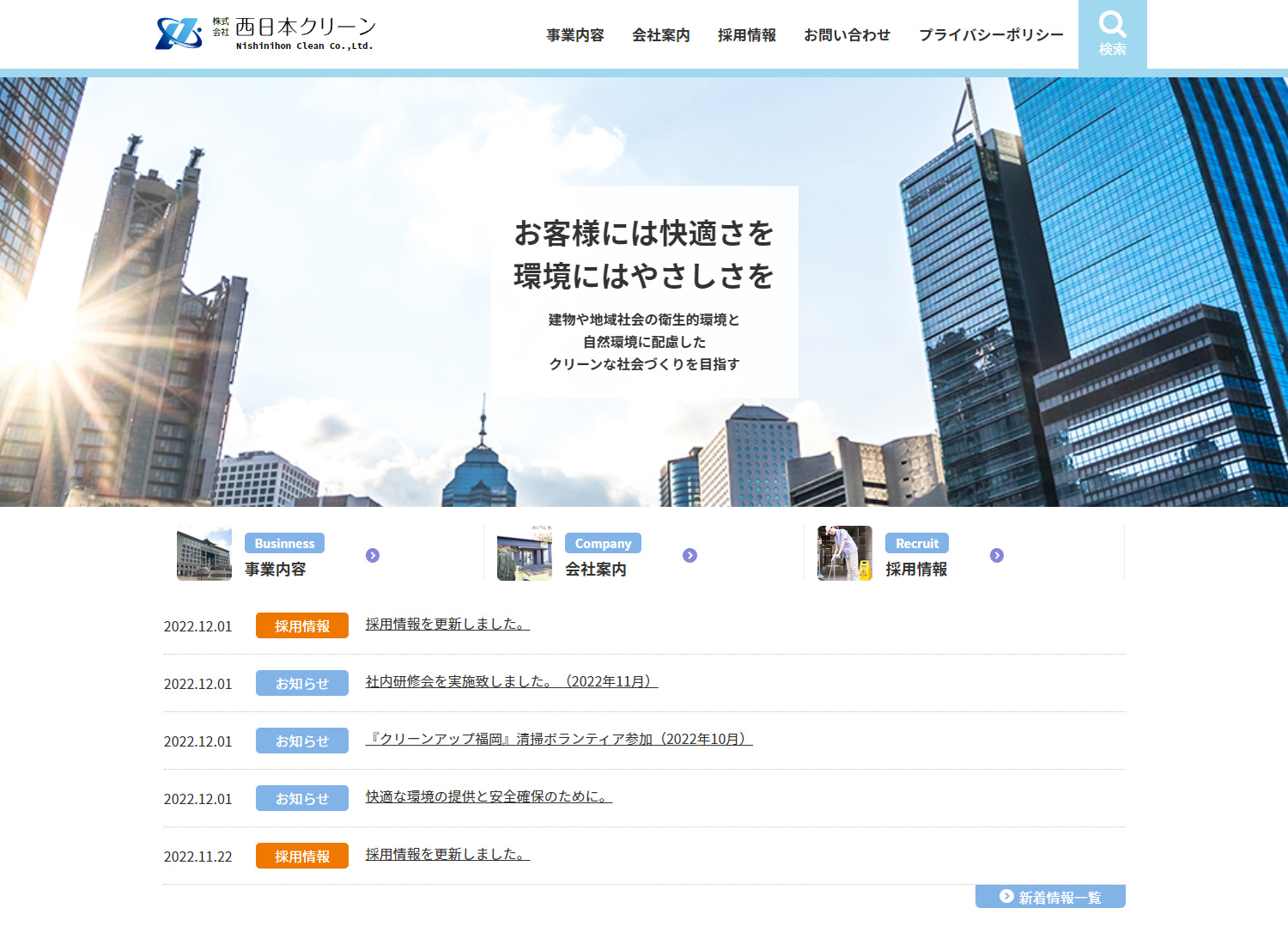
Task: Open 事業内容 from the navigation menu
Action: click(x=574, y=35)
